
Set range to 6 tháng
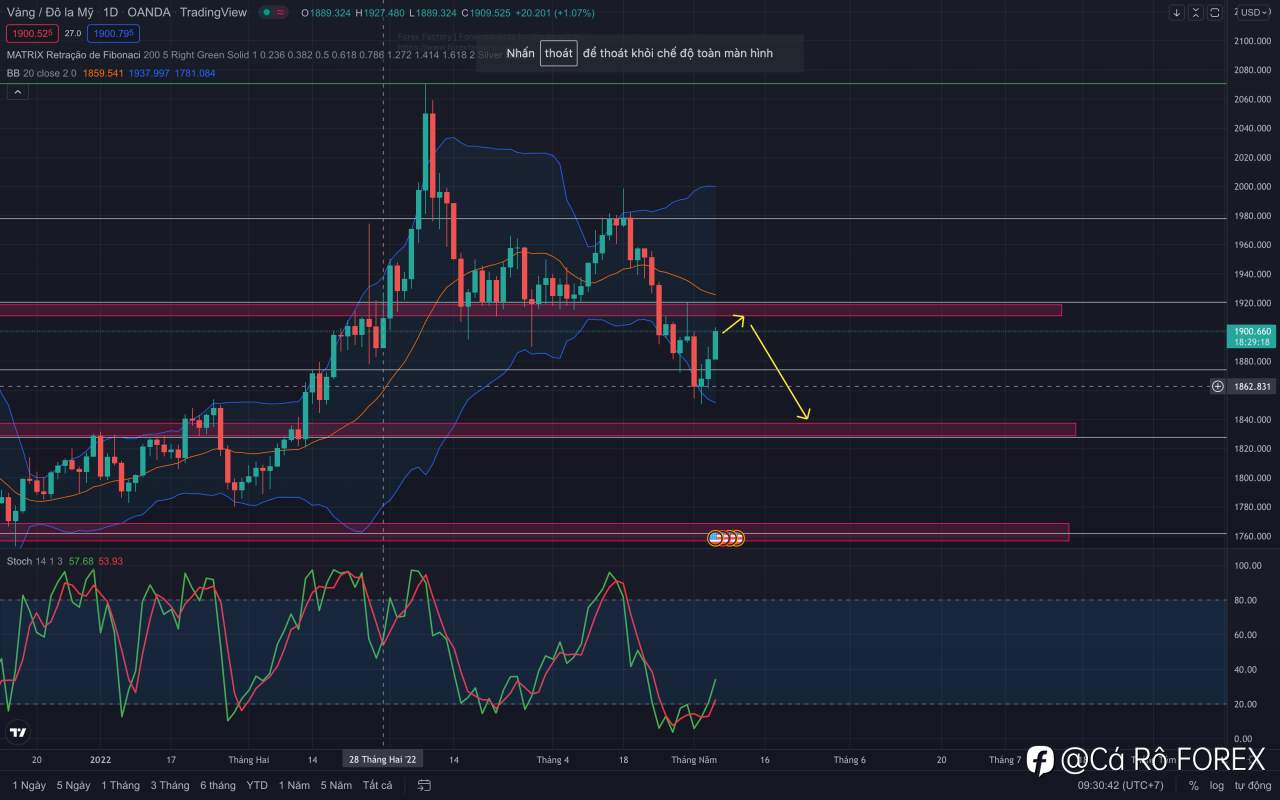pyautogui.click(x=218, y=786)
